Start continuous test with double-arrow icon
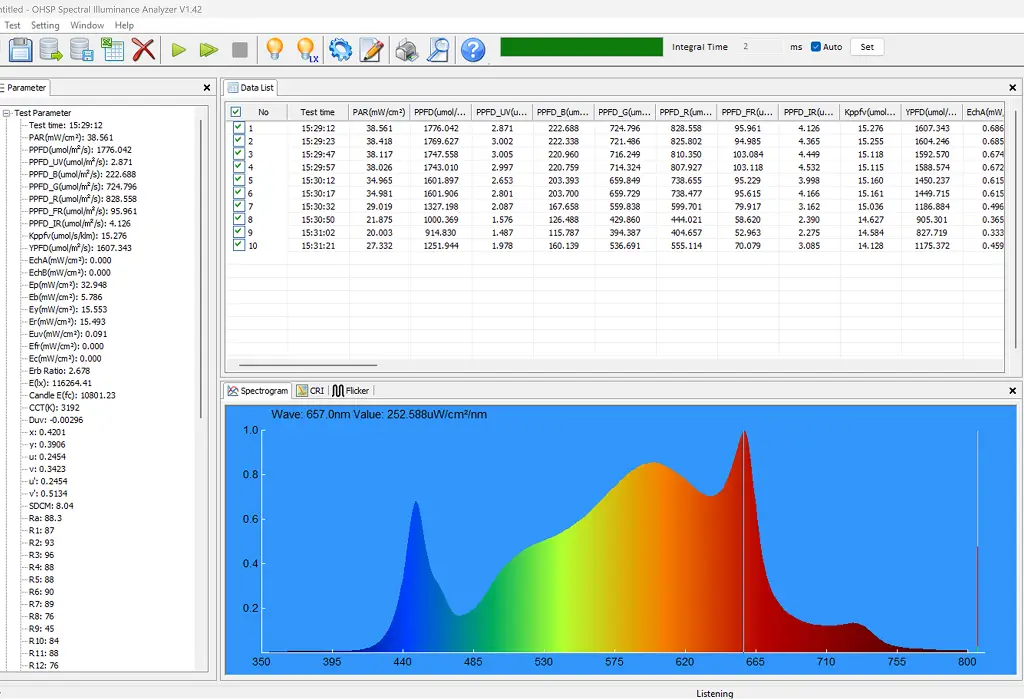 (x=208, y=49)
